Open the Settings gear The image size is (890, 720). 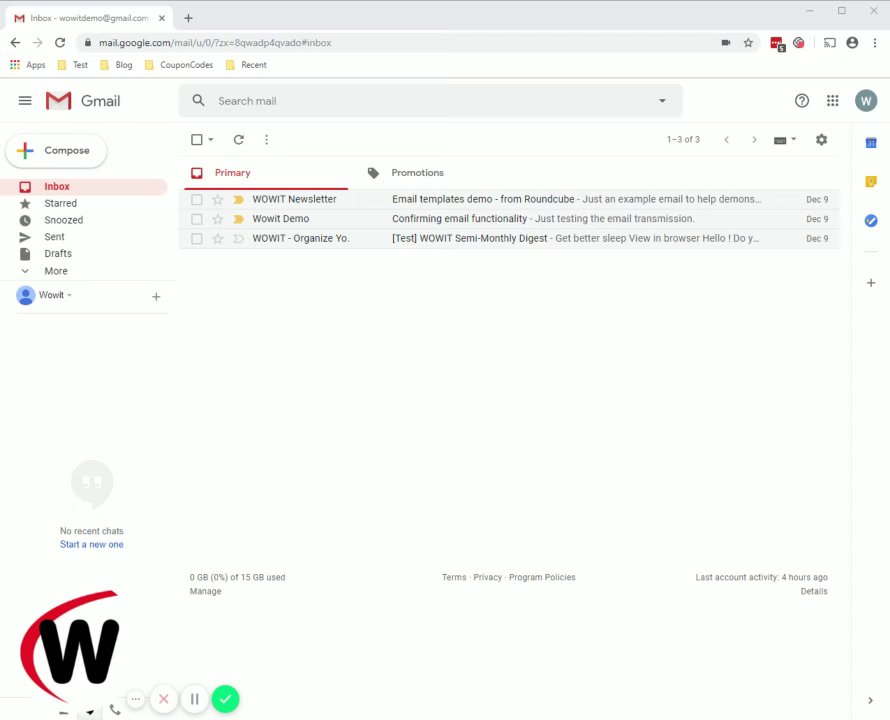pos(821,140)
